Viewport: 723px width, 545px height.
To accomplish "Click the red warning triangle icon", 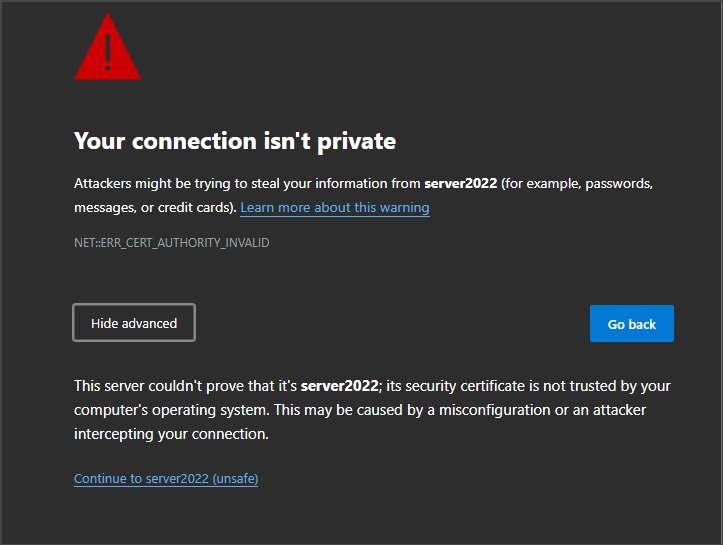I will pyautogui.click(x=107, y=47).
